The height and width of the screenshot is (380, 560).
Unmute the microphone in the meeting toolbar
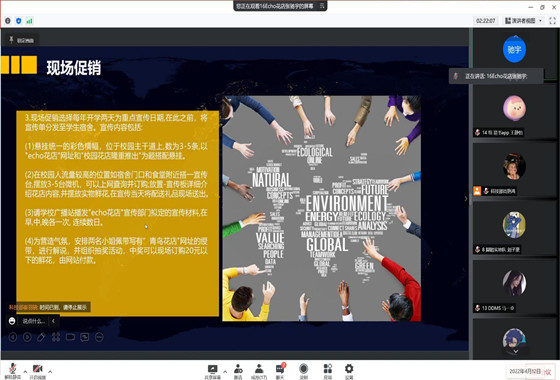tap(13, 370)
